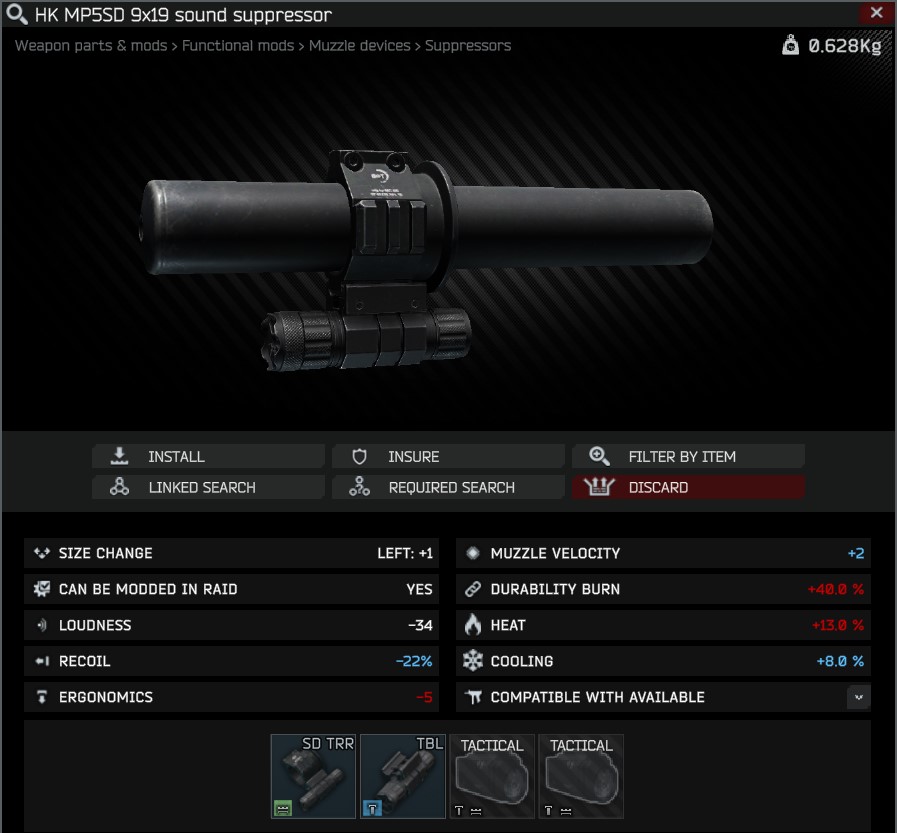Click the HK MP5SD window title text
Viewport: 897px width, 833px height.
click(183, 15)
